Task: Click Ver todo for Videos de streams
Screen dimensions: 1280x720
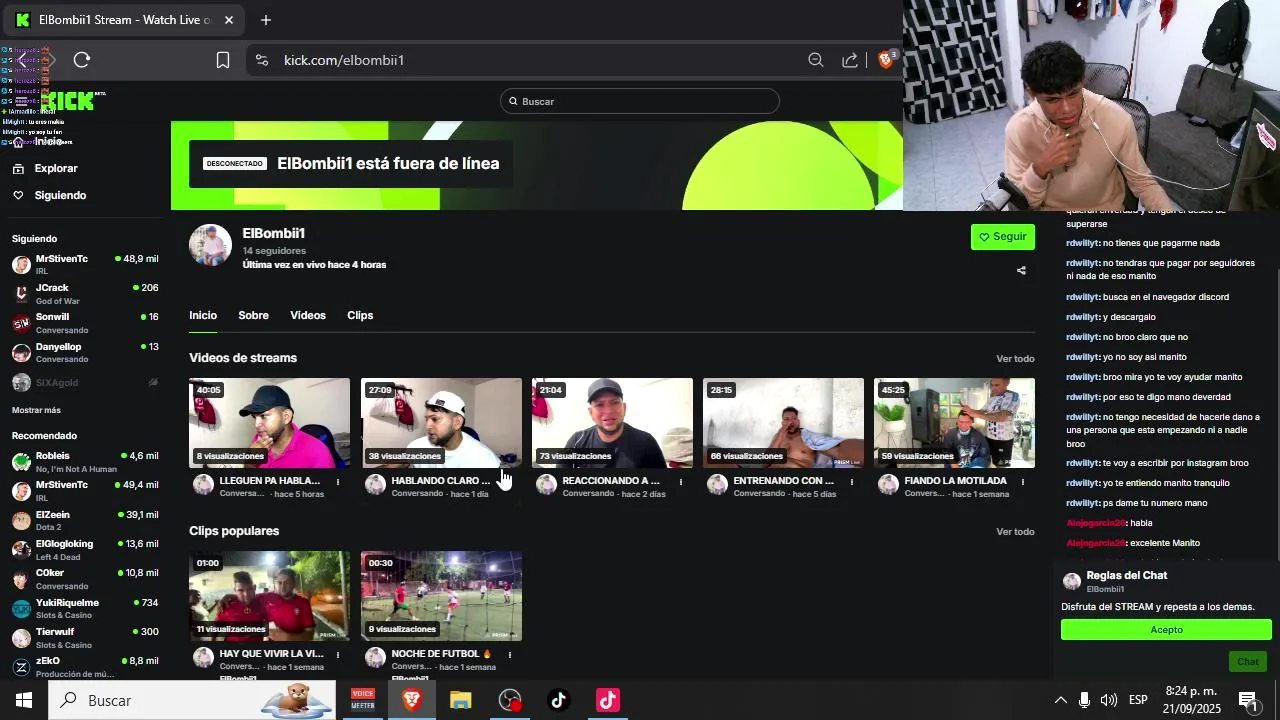Action: click(1015, 358)
